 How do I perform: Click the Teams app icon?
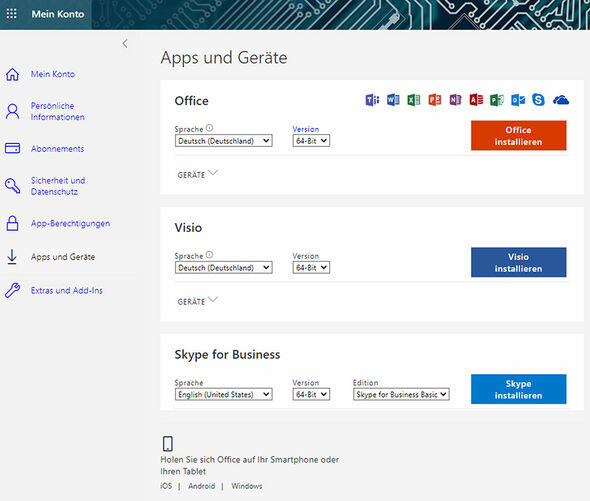372,100
